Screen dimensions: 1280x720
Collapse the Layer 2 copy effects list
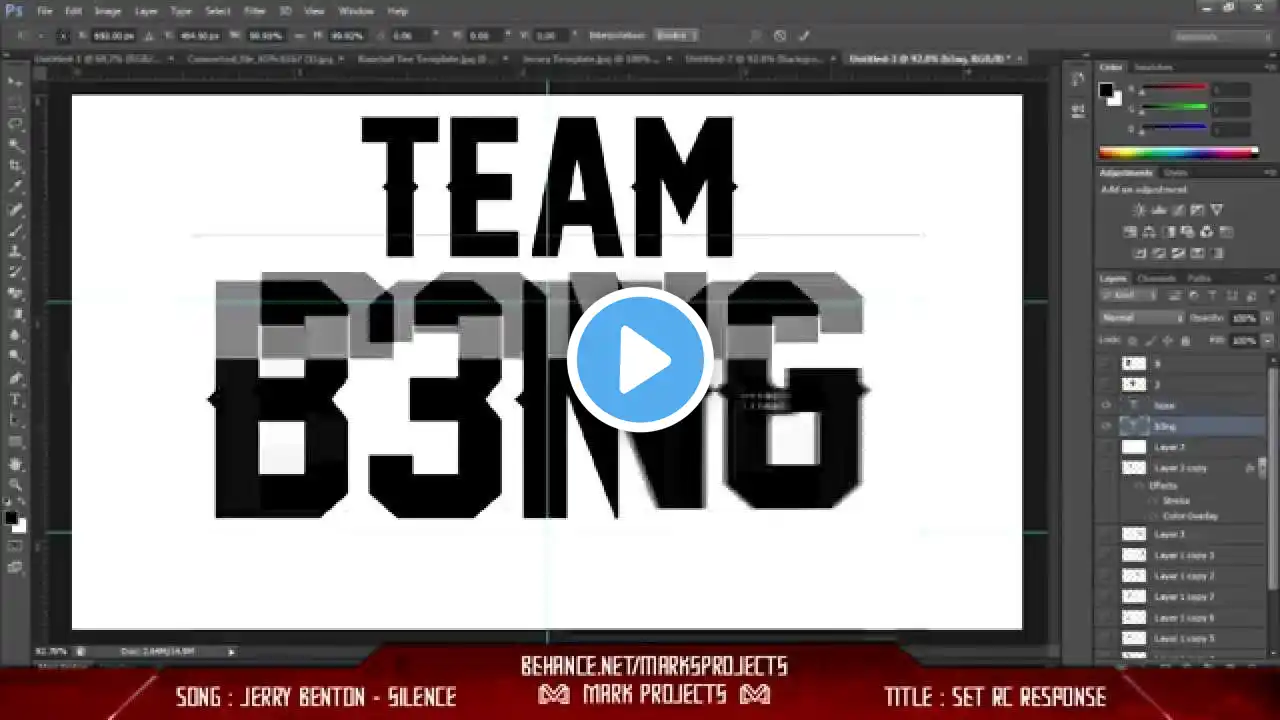coord(1264,468)
